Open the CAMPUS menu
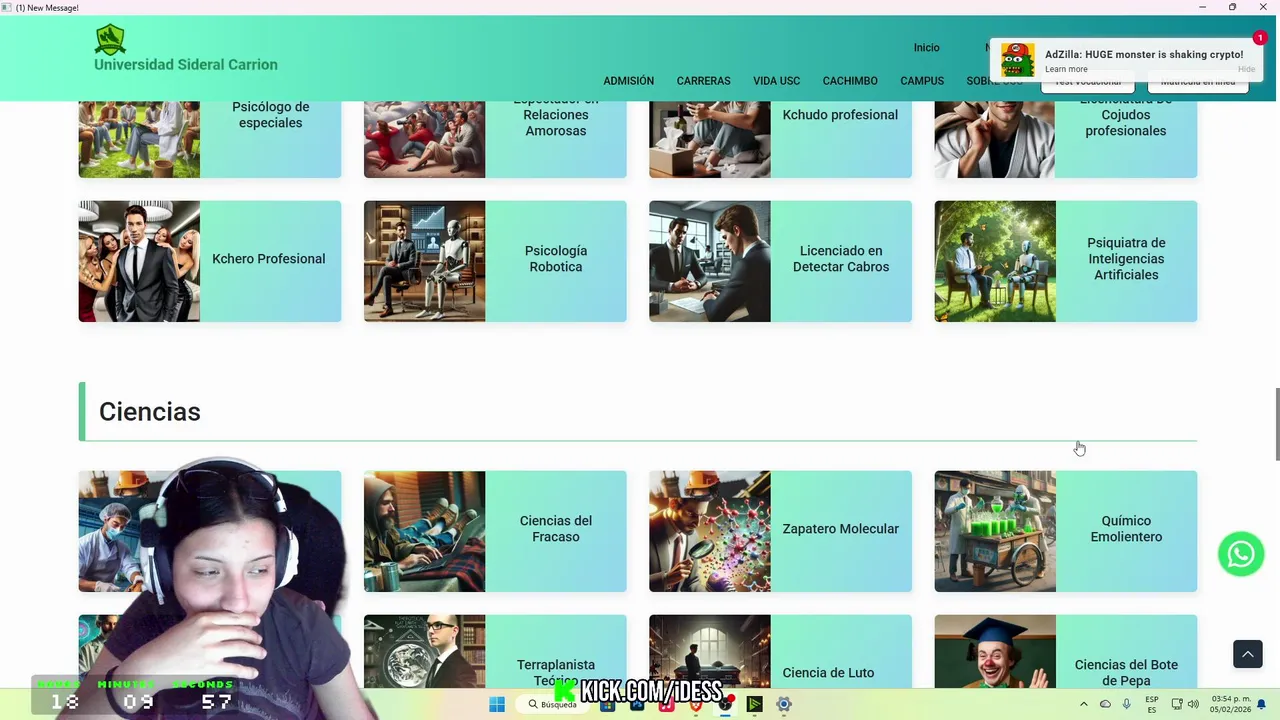The width and height of the screenshot is (1280, 720). (x=922, y=81)
